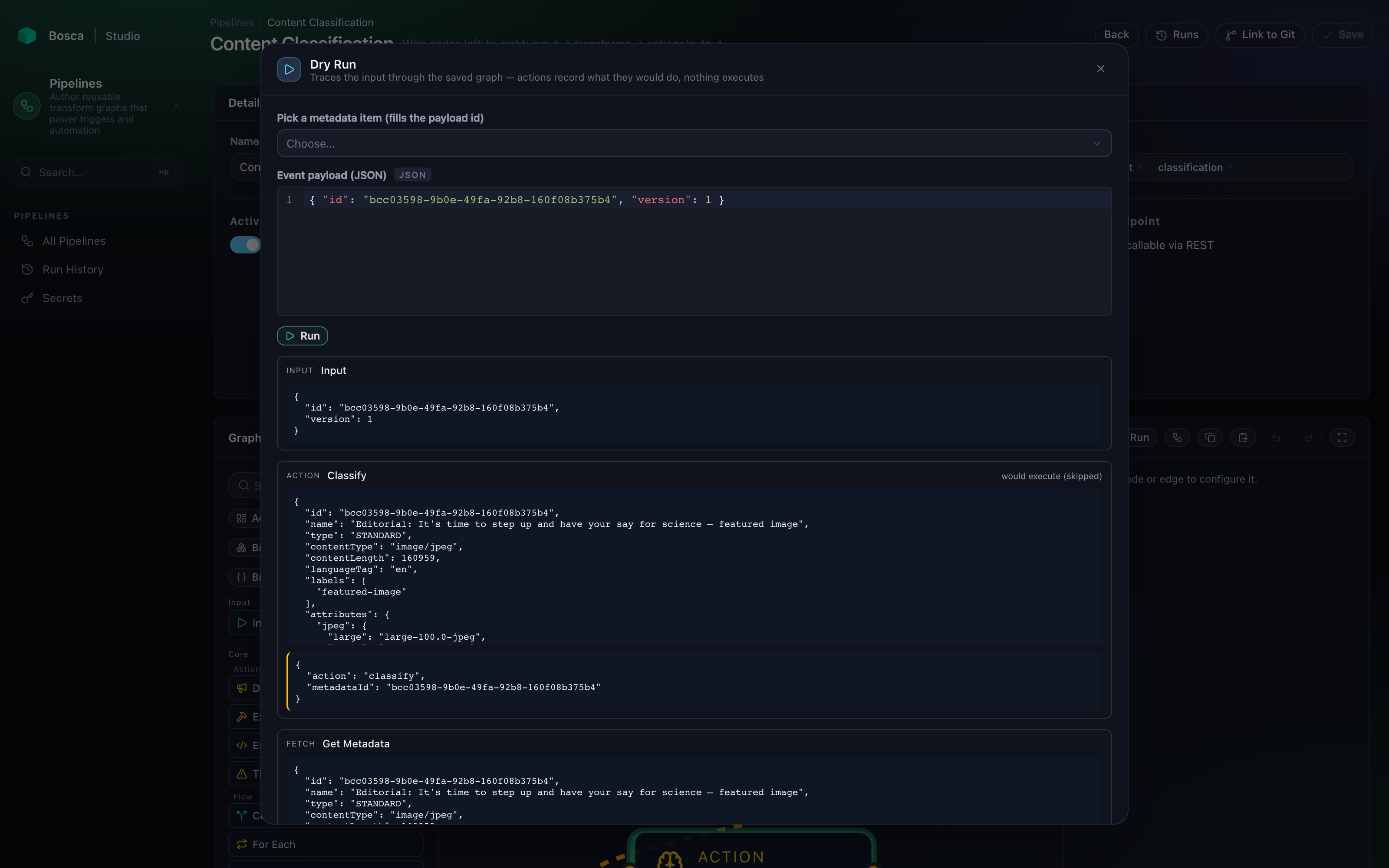
Task: Click the For Each loop icon
Action: (242, 845)
